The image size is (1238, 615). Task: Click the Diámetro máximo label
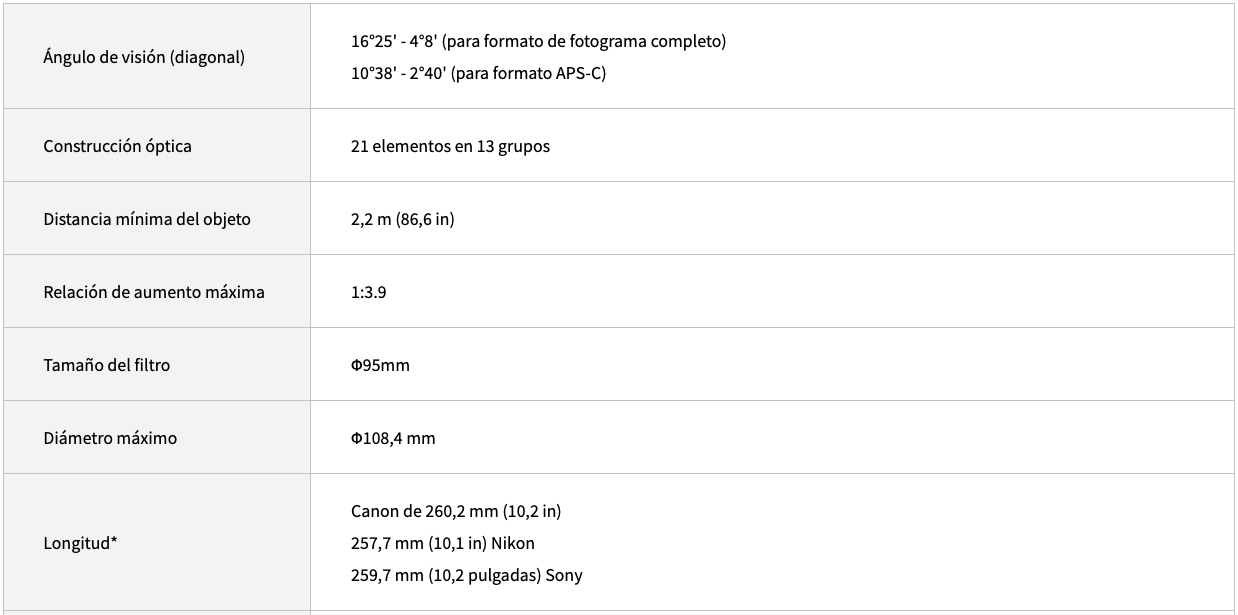click(x=110, y=438)
